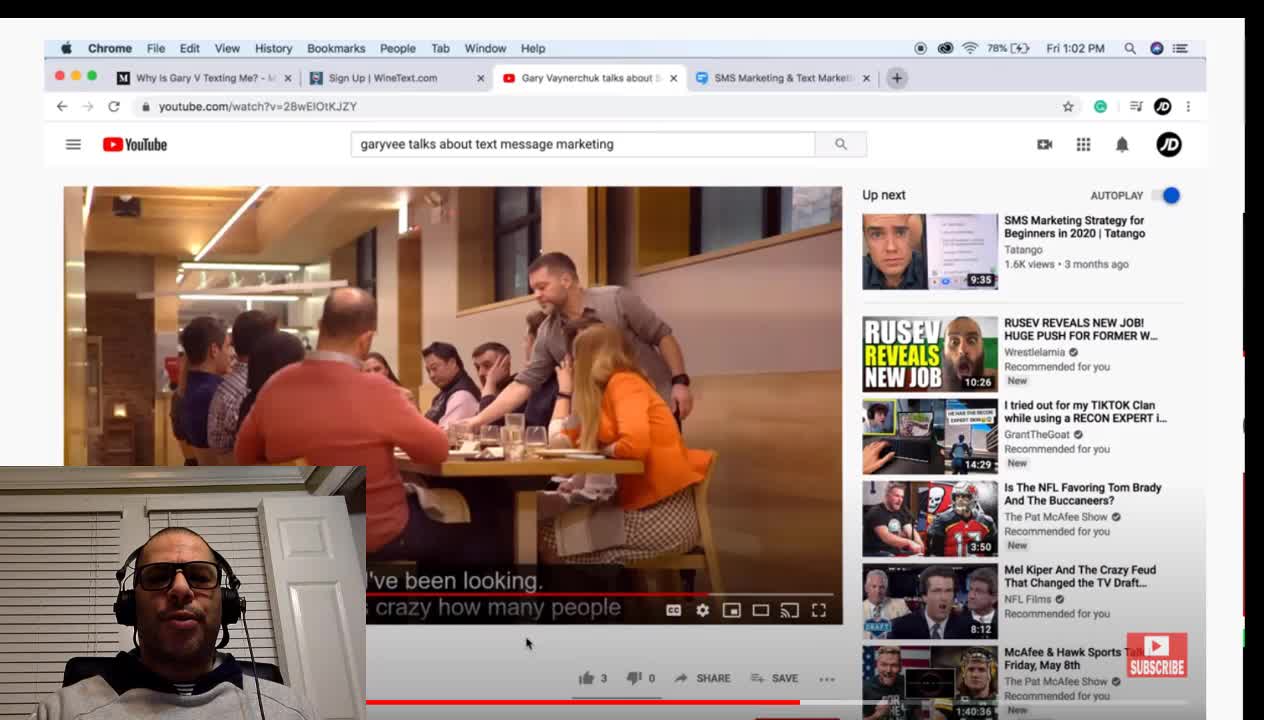The image size is (1264, 720).
Task: Open the YouTube hamburger guide menu
Action: click(73, 144)
